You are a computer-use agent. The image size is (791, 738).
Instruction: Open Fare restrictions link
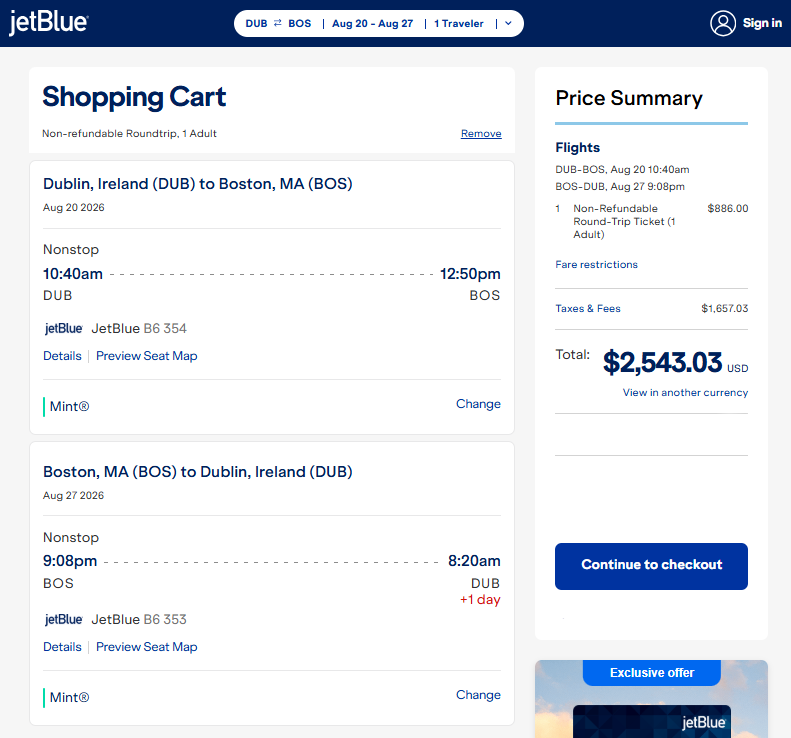(596, 265)
